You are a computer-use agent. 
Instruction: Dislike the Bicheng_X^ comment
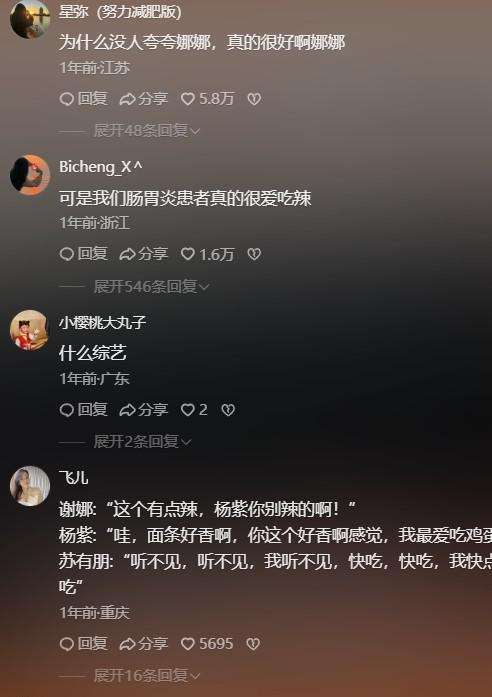click(254, 254)
